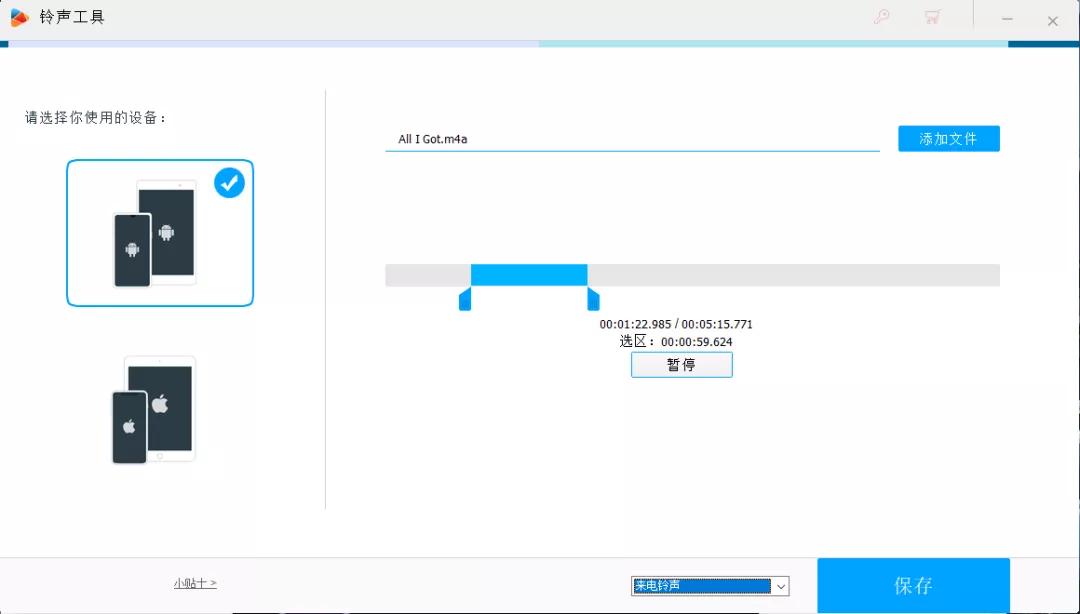Close the 铃声工具 window
Screen dimensions: 1080x614
pos(1052,21)
